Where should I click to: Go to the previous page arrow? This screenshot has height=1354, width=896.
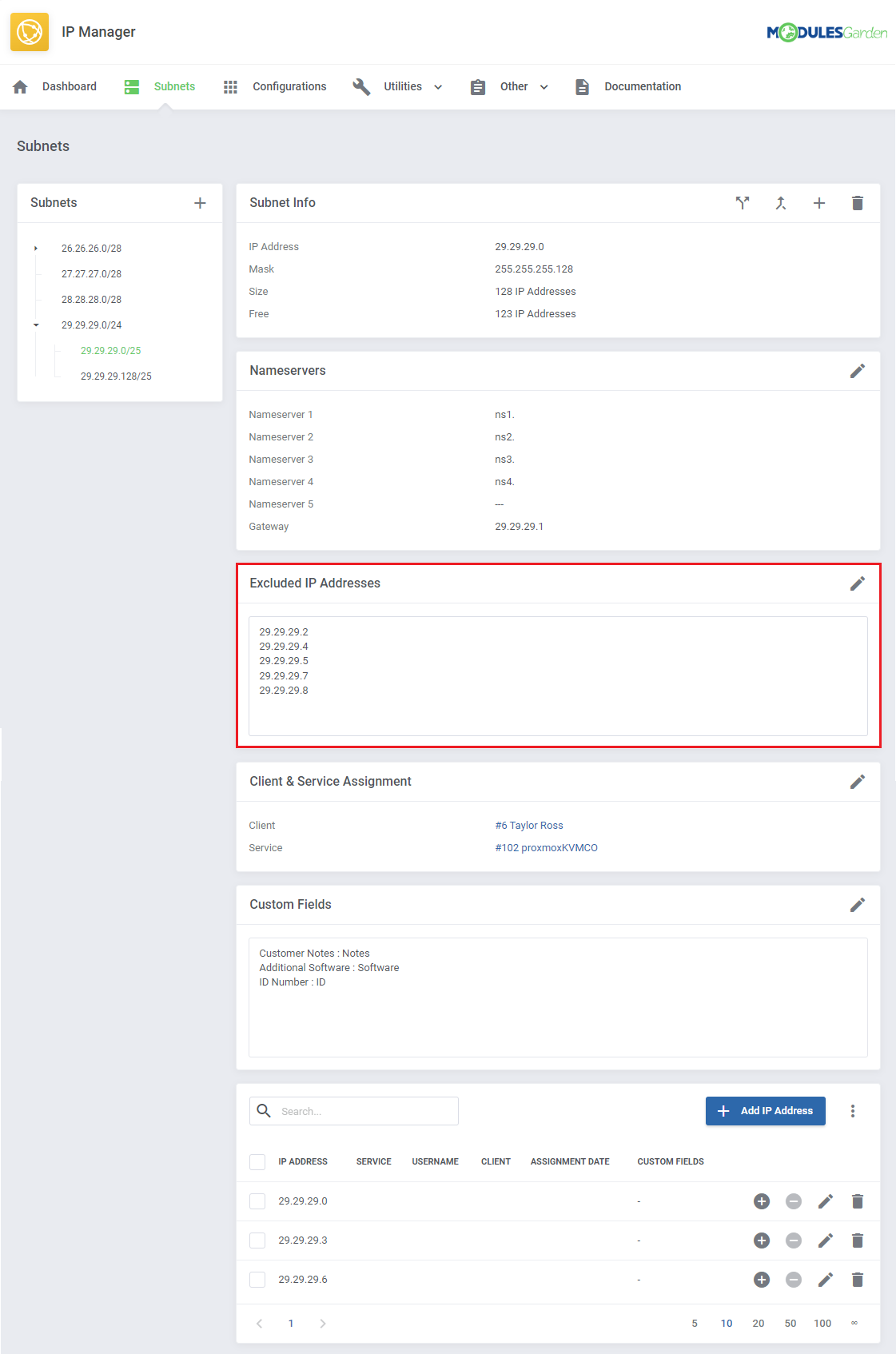[x=259, y=1324]
